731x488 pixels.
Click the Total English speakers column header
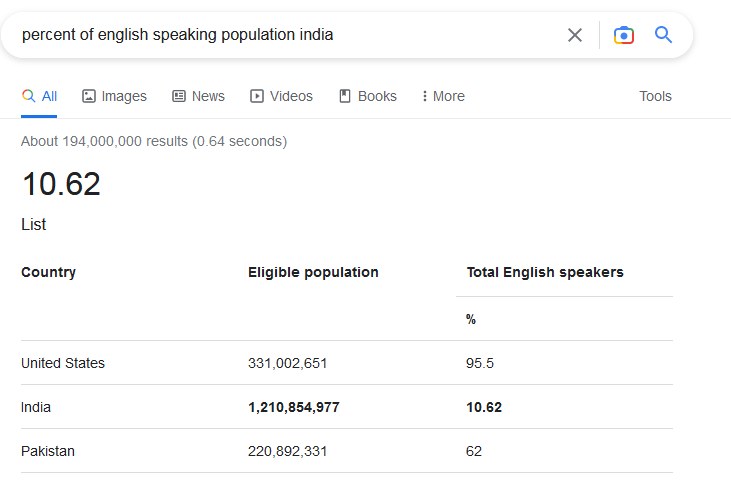[x=545, y=272]
